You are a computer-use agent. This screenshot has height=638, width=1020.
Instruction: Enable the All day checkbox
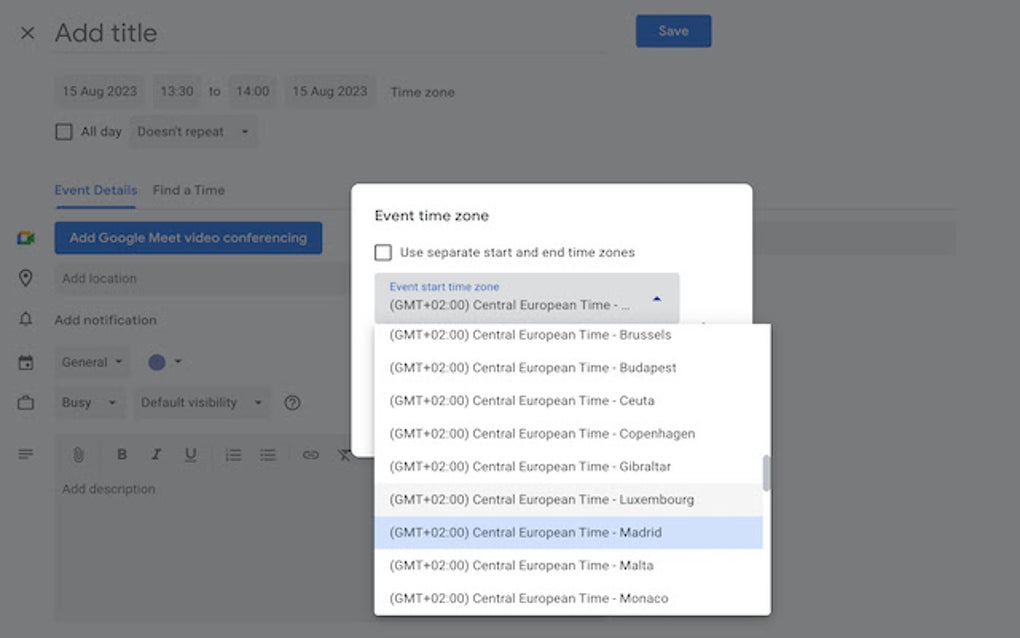tap(63, 131)
